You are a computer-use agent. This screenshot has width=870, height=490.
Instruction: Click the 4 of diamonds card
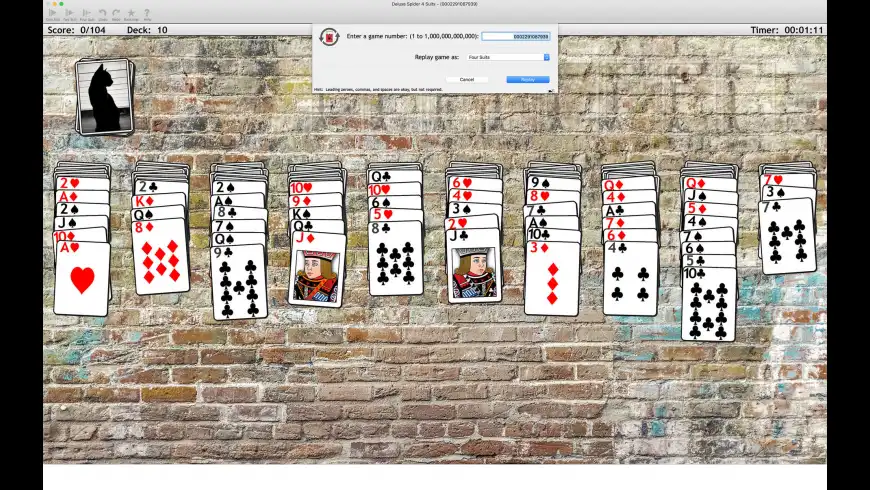pyautogui.click(x=630, y=196)
